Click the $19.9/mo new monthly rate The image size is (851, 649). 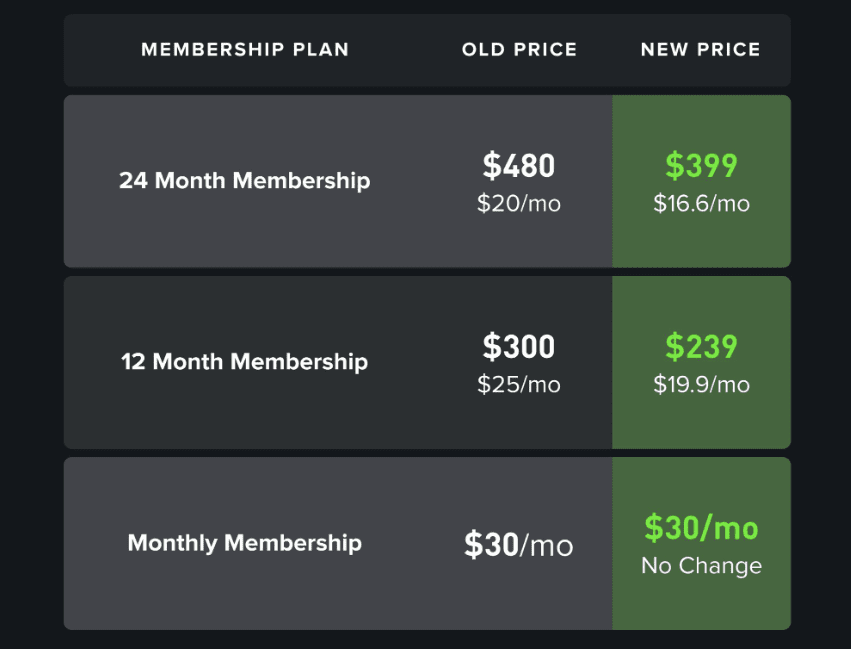(701, 385)
